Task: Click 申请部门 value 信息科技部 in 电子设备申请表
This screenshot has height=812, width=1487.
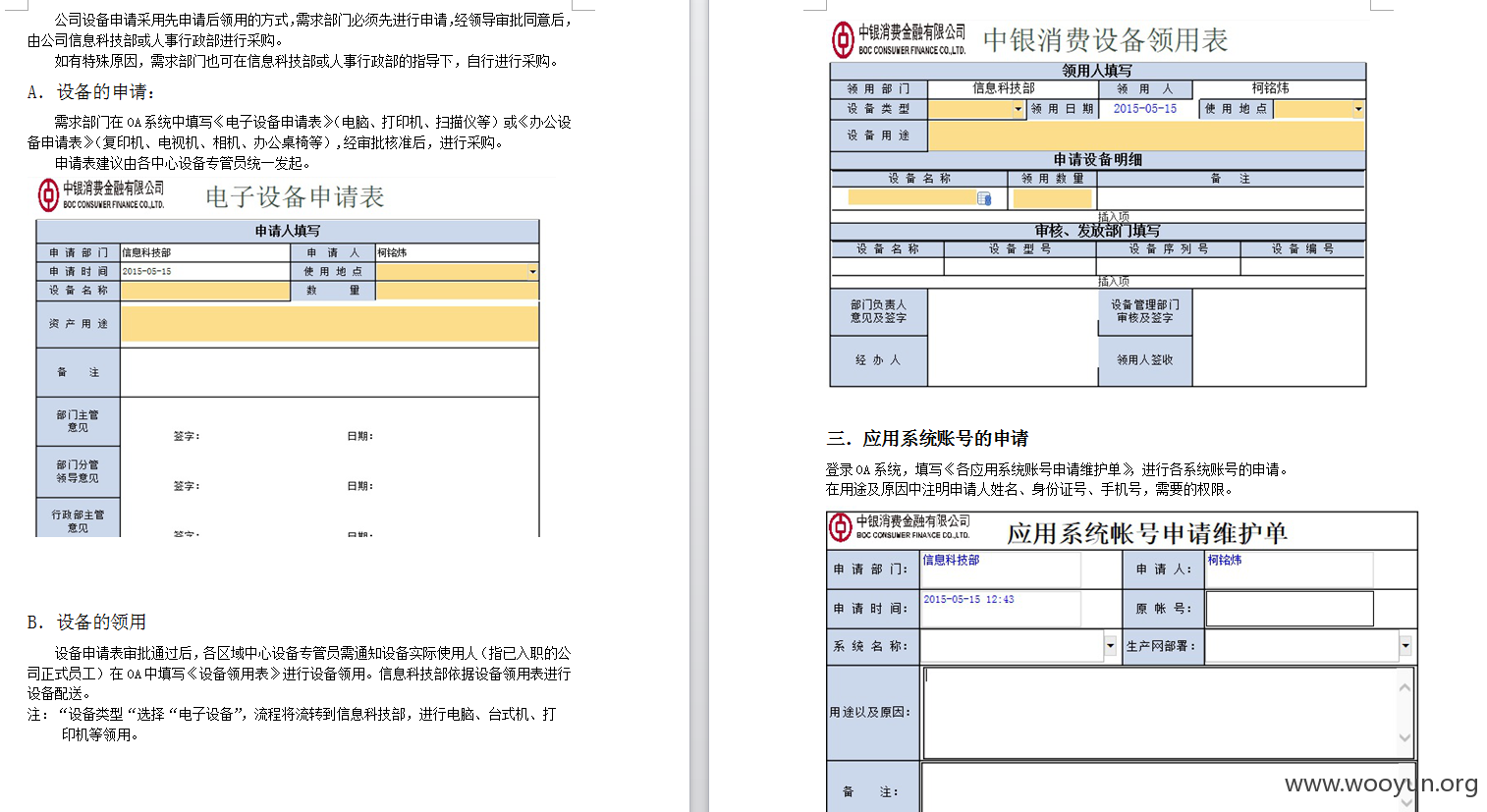Action: [x=146, y=252]
